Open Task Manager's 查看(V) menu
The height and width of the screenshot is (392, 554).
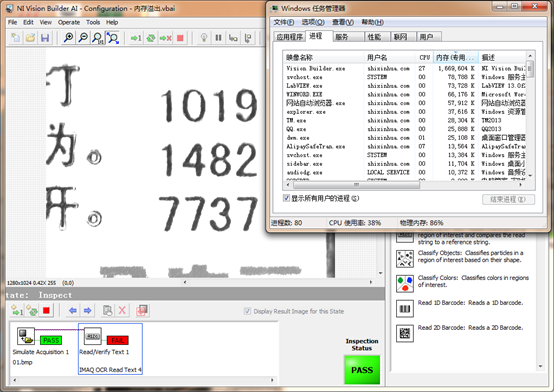click(343, 22)
